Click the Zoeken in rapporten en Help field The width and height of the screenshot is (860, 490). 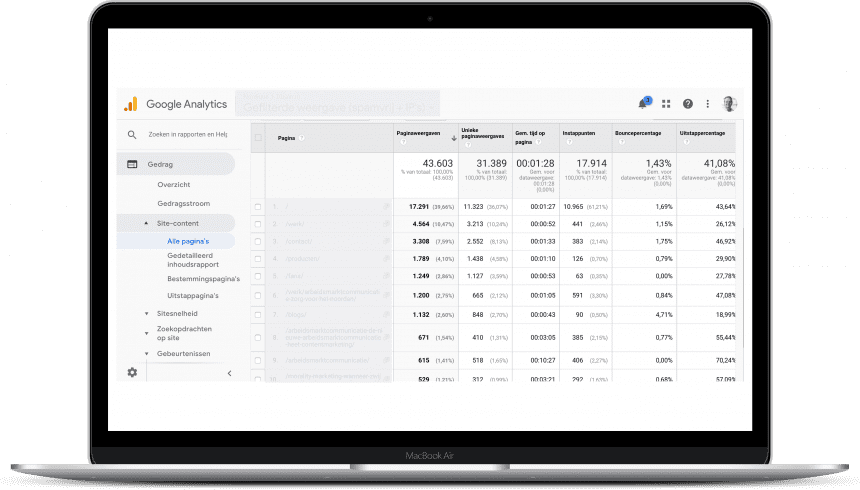pyautogui.click(x=188, y=134)
